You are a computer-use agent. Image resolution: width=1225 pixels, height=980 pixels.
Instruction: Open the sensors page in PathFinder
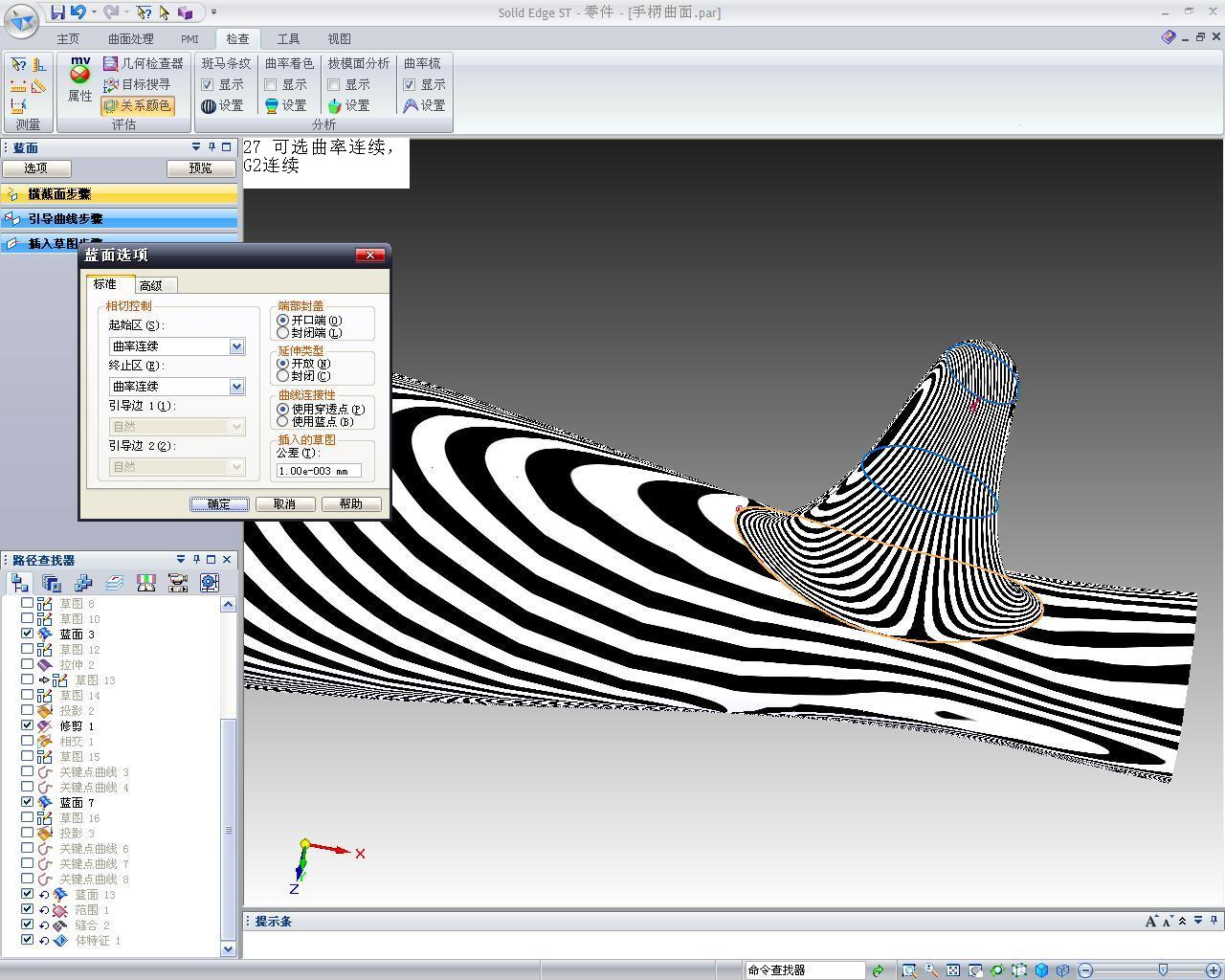tap(146, 583)
